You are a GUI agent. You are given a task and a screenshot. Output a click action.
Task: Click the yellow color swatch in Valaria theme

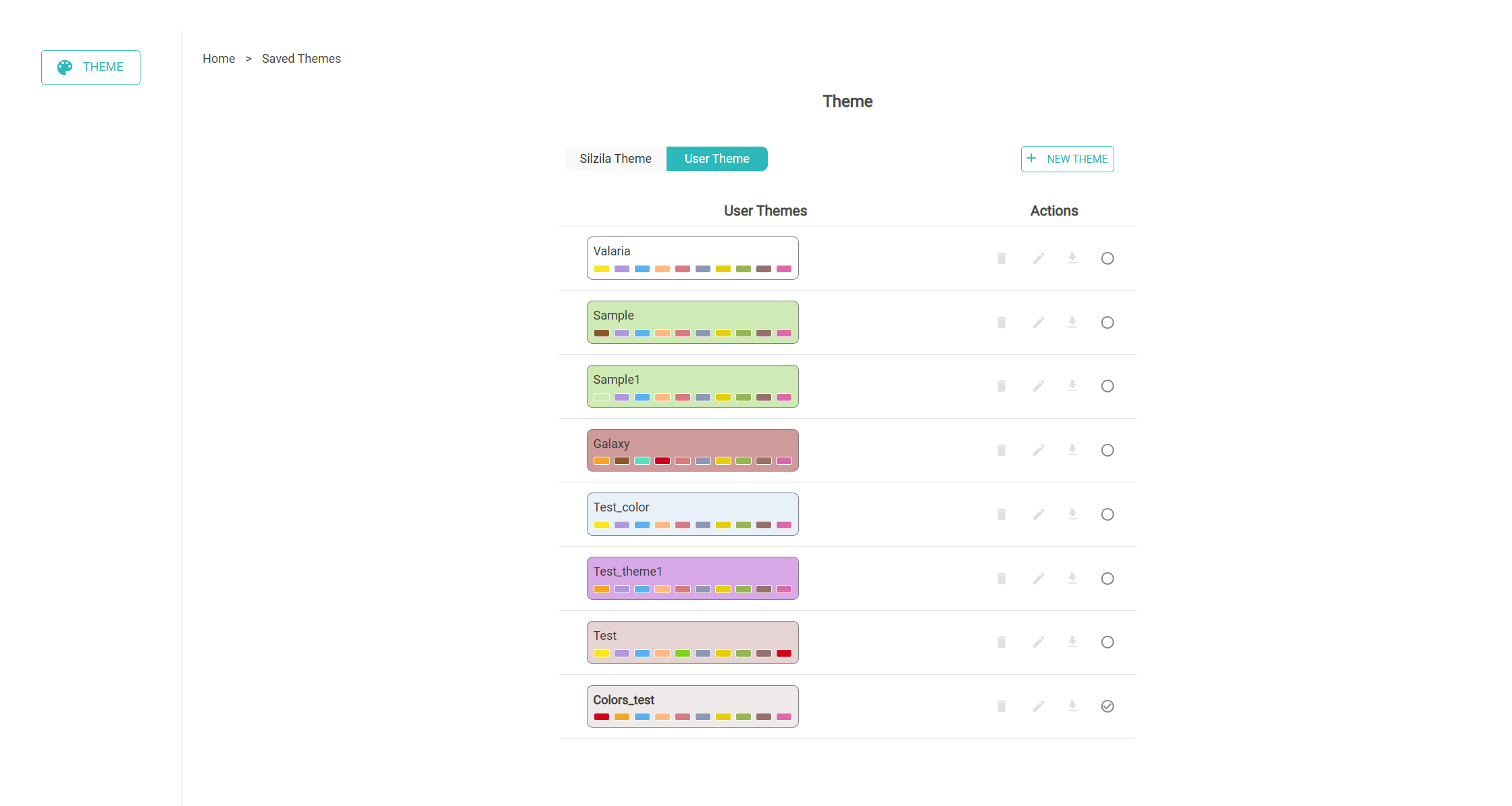pyautogui.click(x=601, y=268)
